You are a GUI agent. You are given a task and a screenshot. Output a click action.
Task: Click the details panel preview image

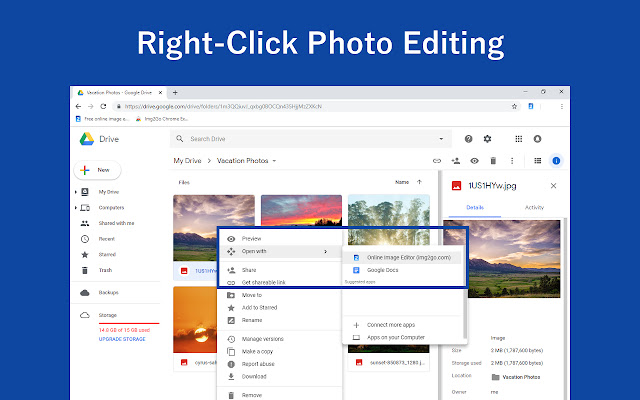click(502, 259)
